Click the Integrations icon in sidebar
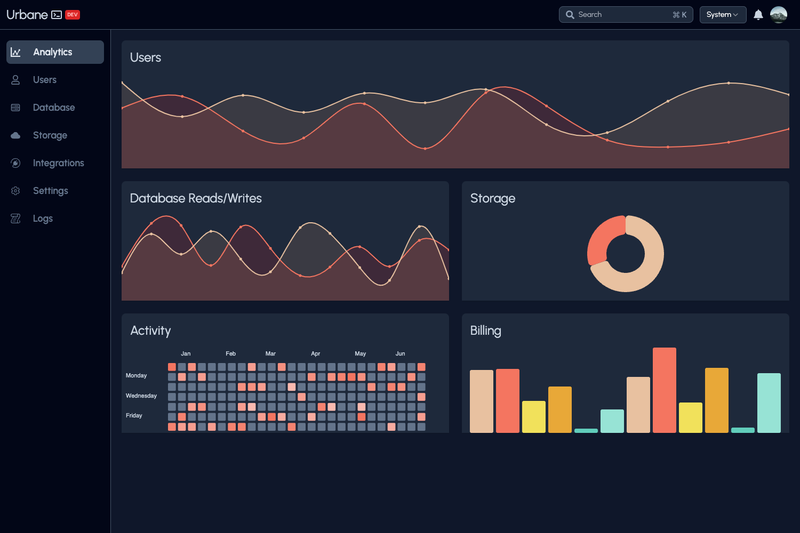This screenshot has width=800, height=533. pyautogui.click(x=16, y=163)
